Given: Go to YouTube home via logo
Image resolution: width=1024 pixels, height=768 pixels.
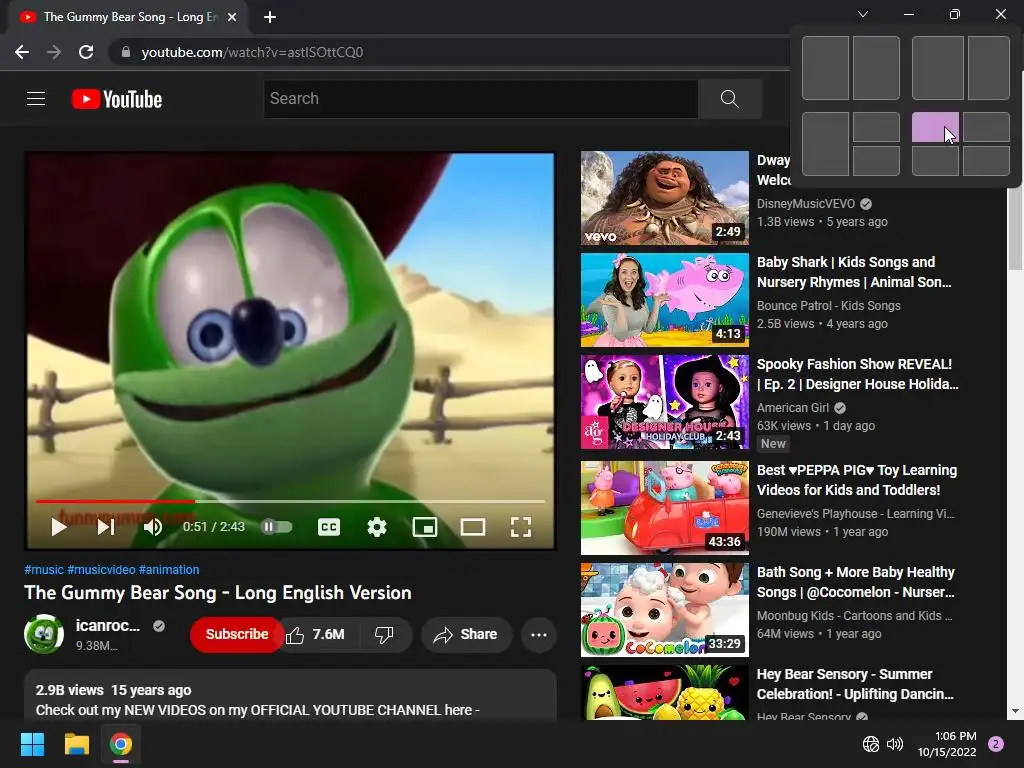Looking at the screenshot, I should pos(117,99).
